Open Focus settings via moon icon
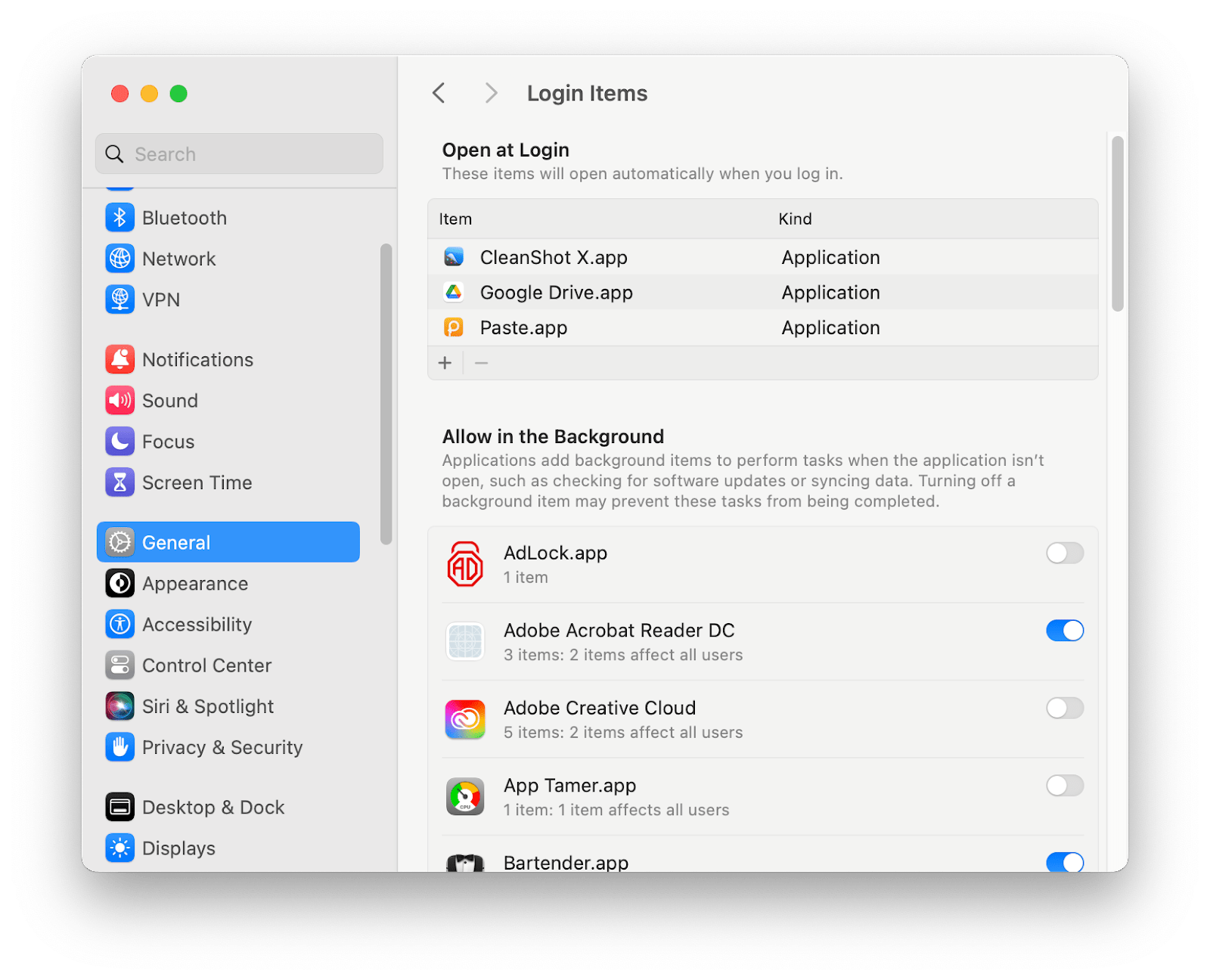The width and height of the screenshot is (1210, 980). [119, 442]
